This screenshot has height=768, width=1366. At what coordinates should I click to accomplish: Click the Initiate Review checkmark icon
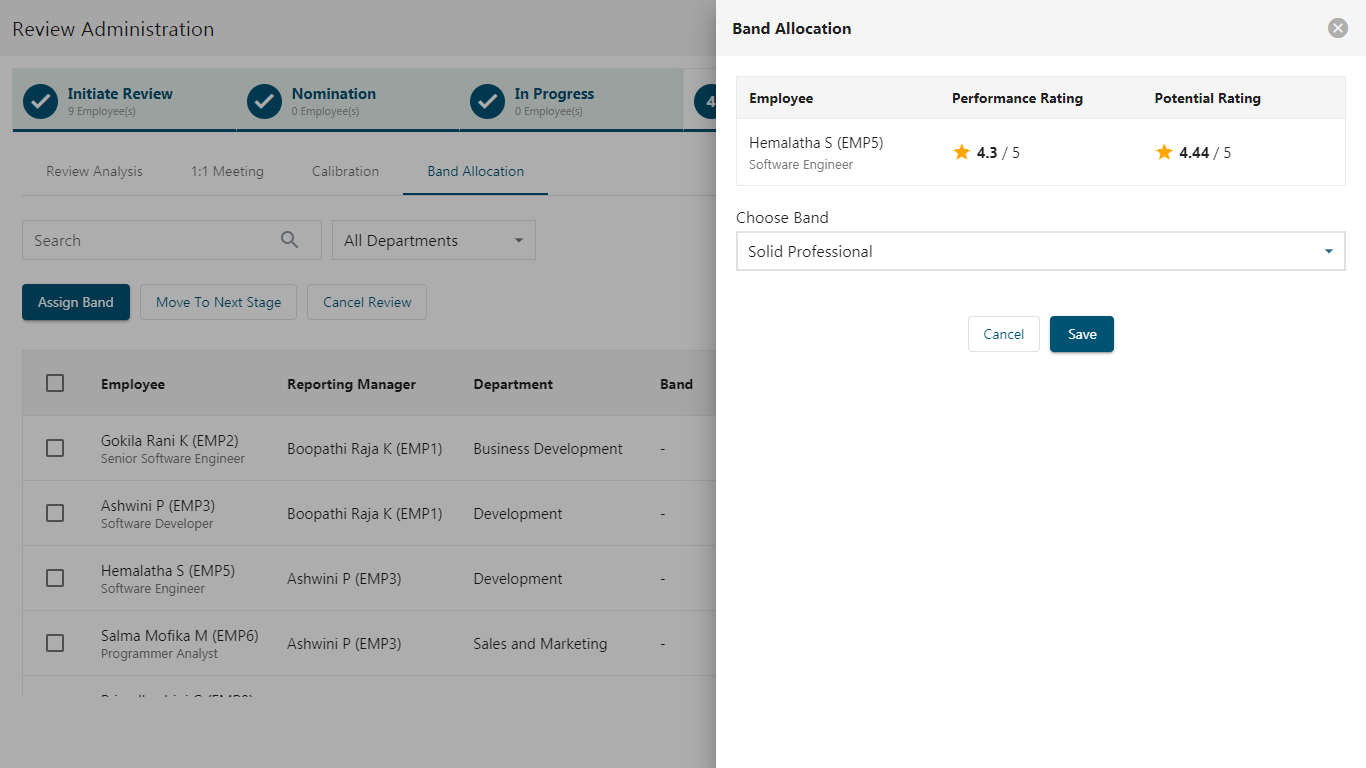click(x=40, y=101)
